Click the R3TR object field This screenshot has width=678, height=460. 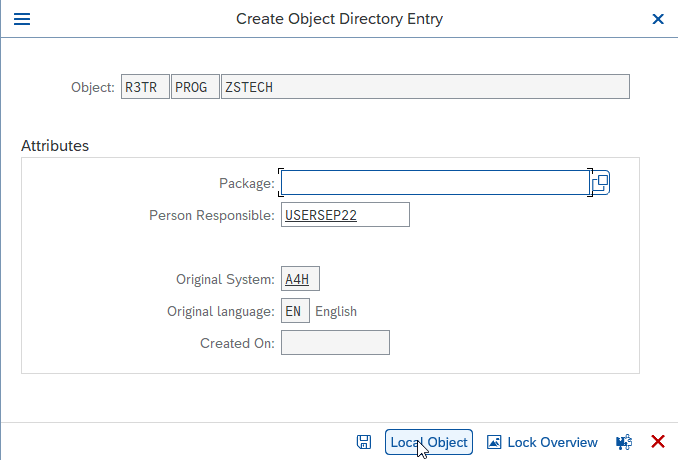pos(145,87)
